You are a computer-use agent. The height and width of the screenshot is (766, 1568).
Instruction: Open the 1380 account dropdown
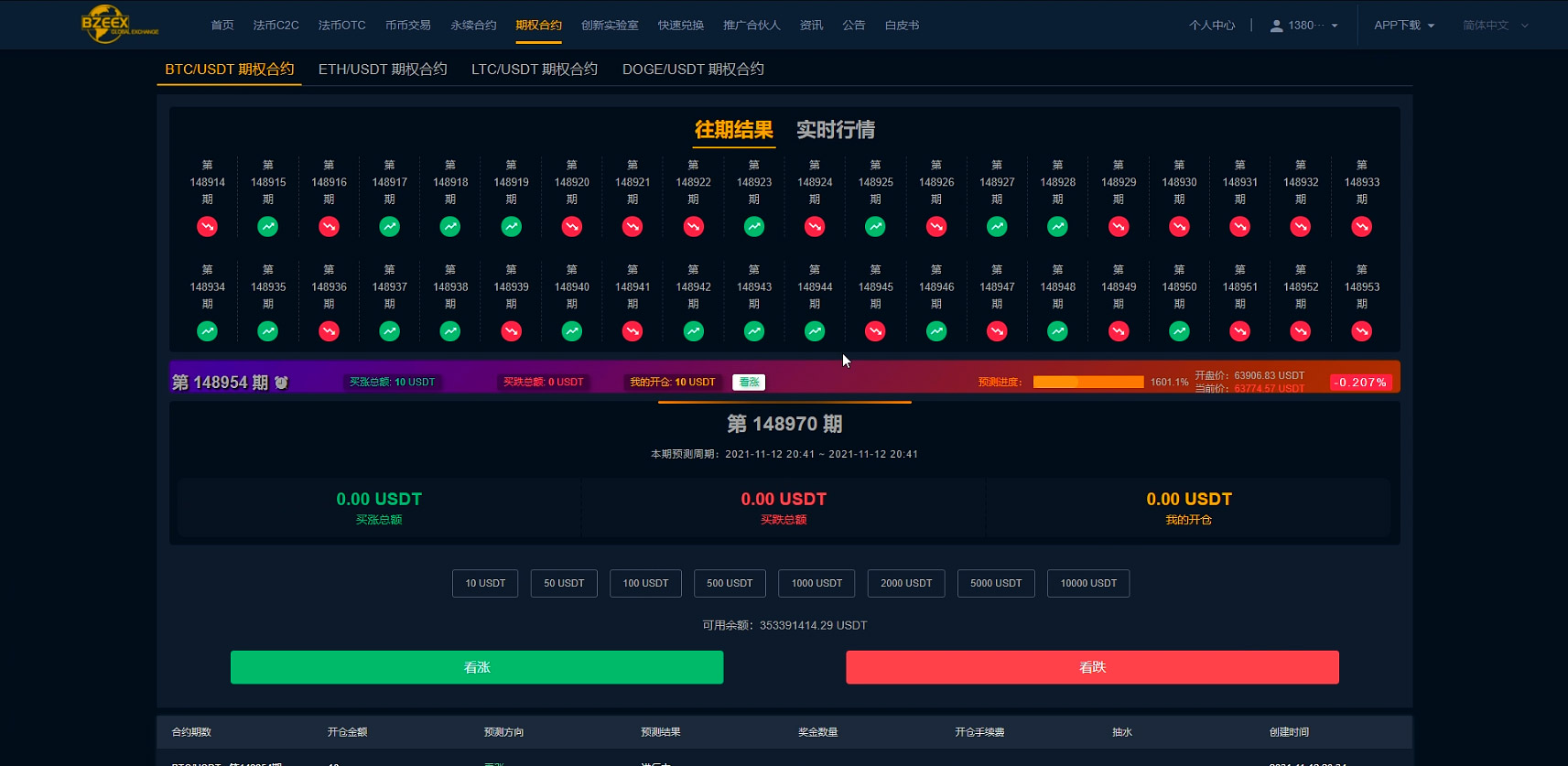(1305, 26)
